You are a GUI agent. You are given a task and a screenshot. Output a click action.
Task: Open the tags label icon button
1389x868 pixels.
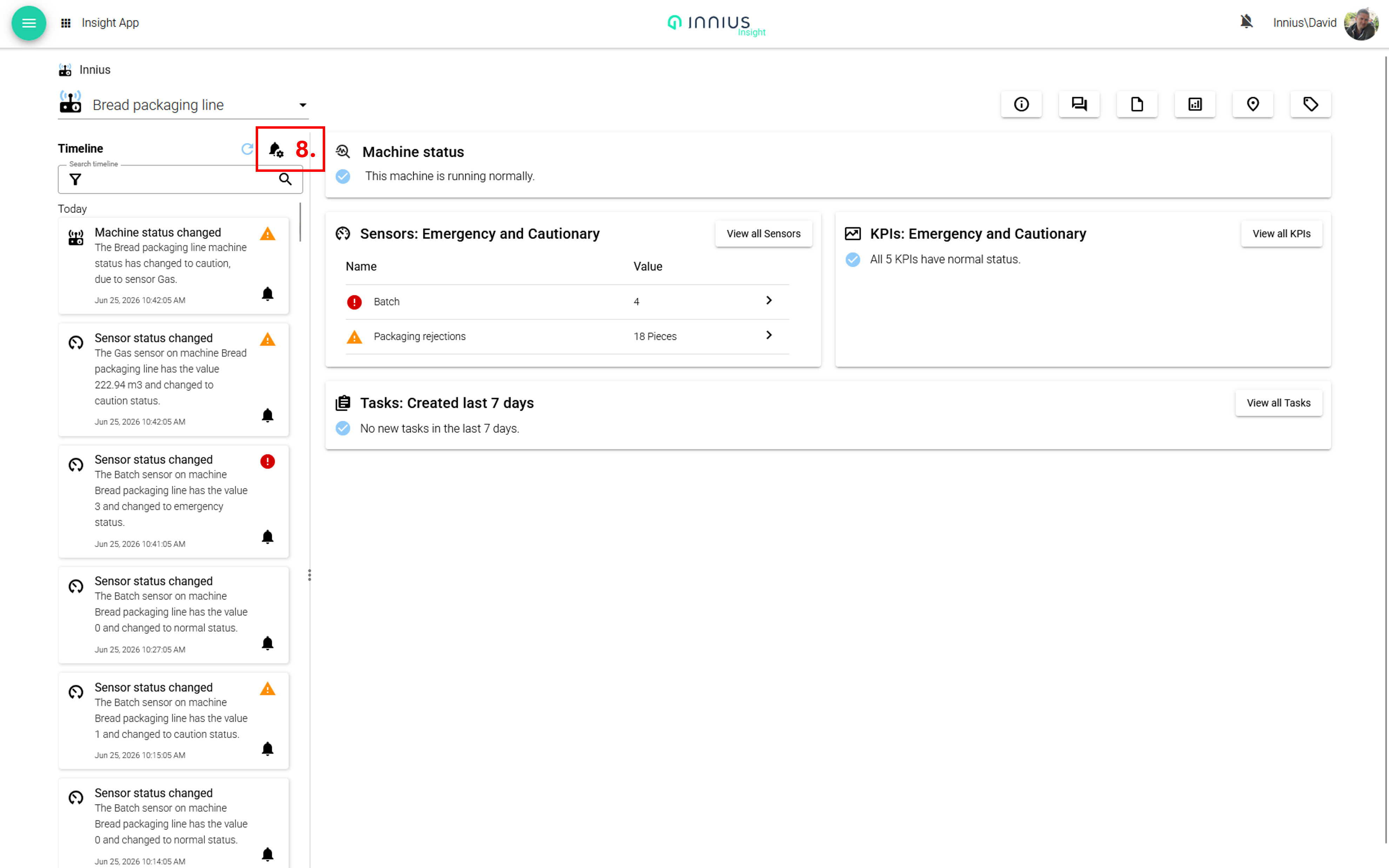click(1311, 104)
